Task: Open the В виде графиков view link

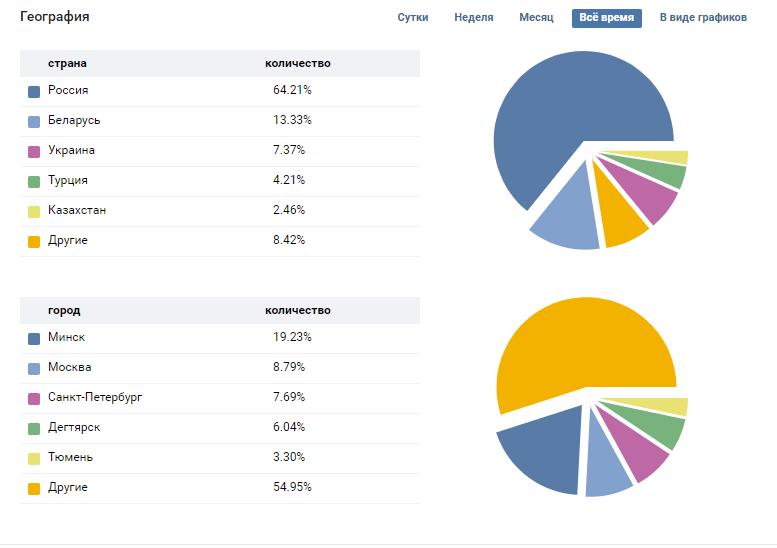Action: [703, 18]
